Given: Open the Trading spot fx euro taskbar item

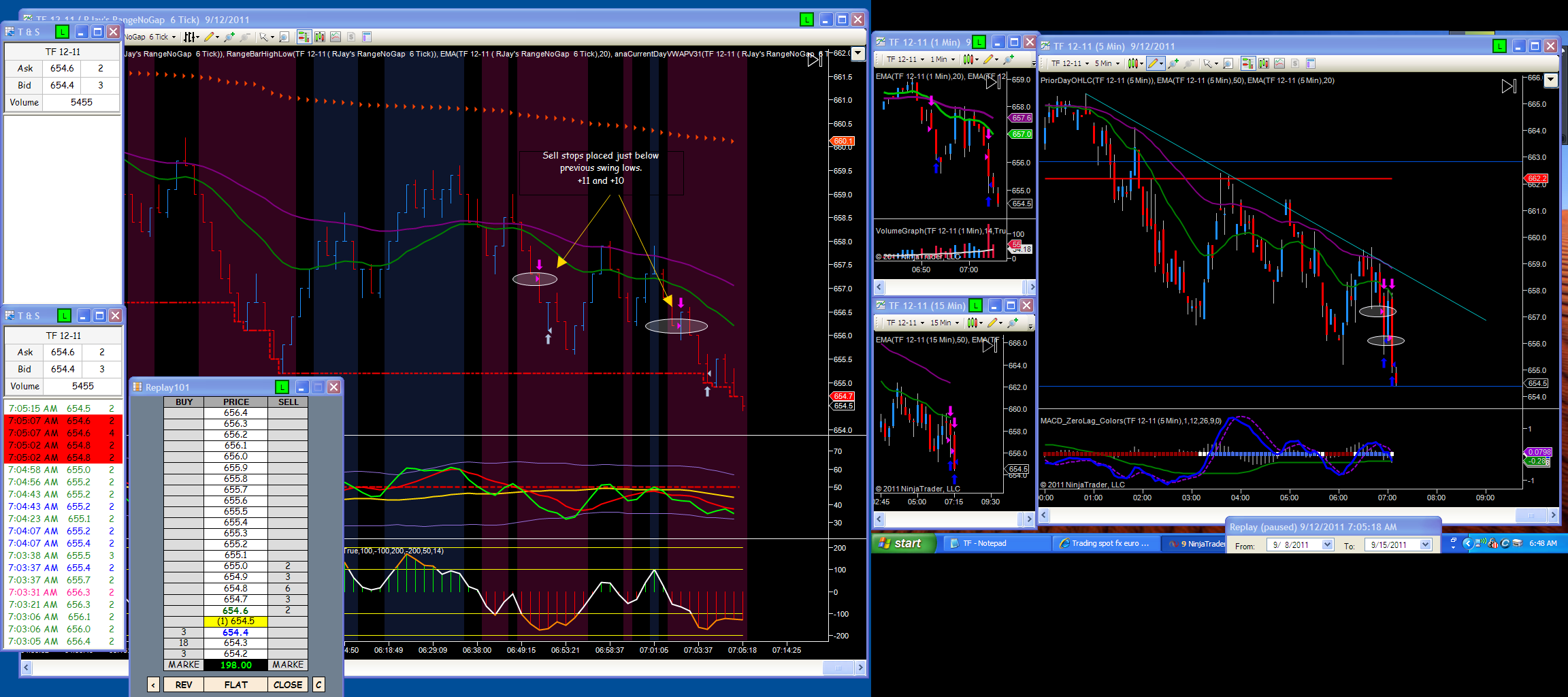Looking at the screenshot, I should 1105,543.
